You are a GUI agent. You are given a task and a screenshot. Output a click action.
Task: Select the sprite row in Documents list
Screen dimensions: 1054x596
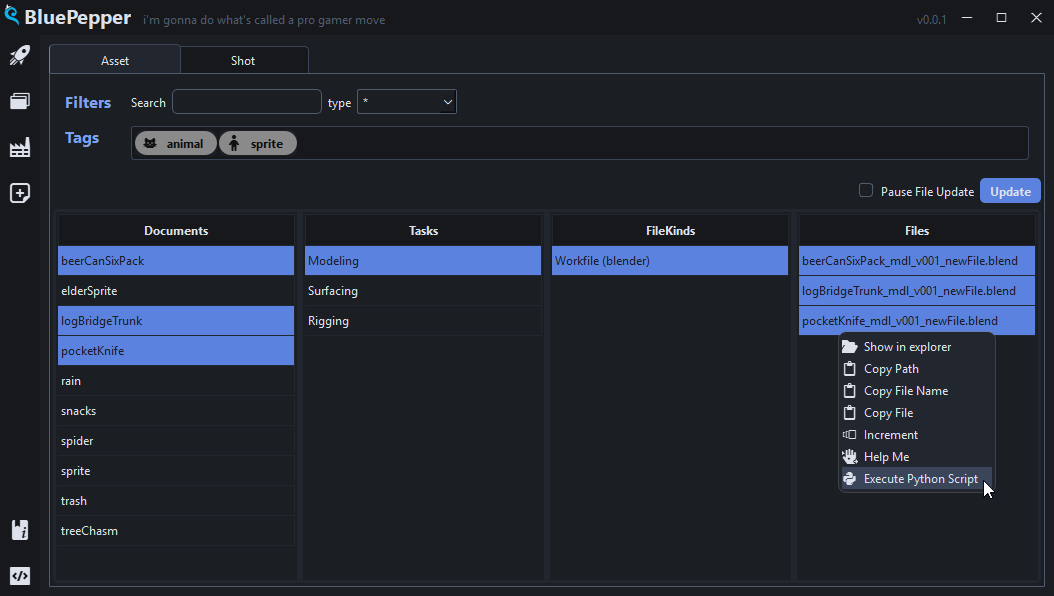click(176, 471)
